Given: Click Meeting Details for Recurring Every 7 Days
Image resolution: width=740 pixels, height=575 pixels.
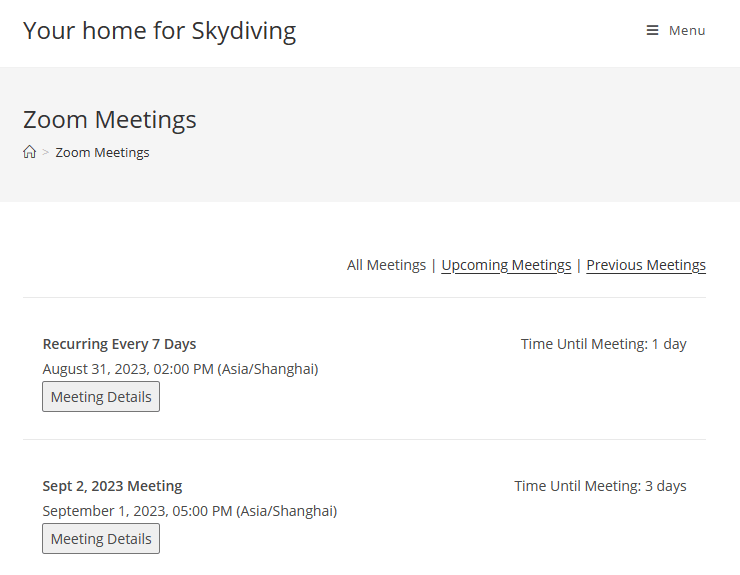Looking at the screenshot, I should click(101, 397).
